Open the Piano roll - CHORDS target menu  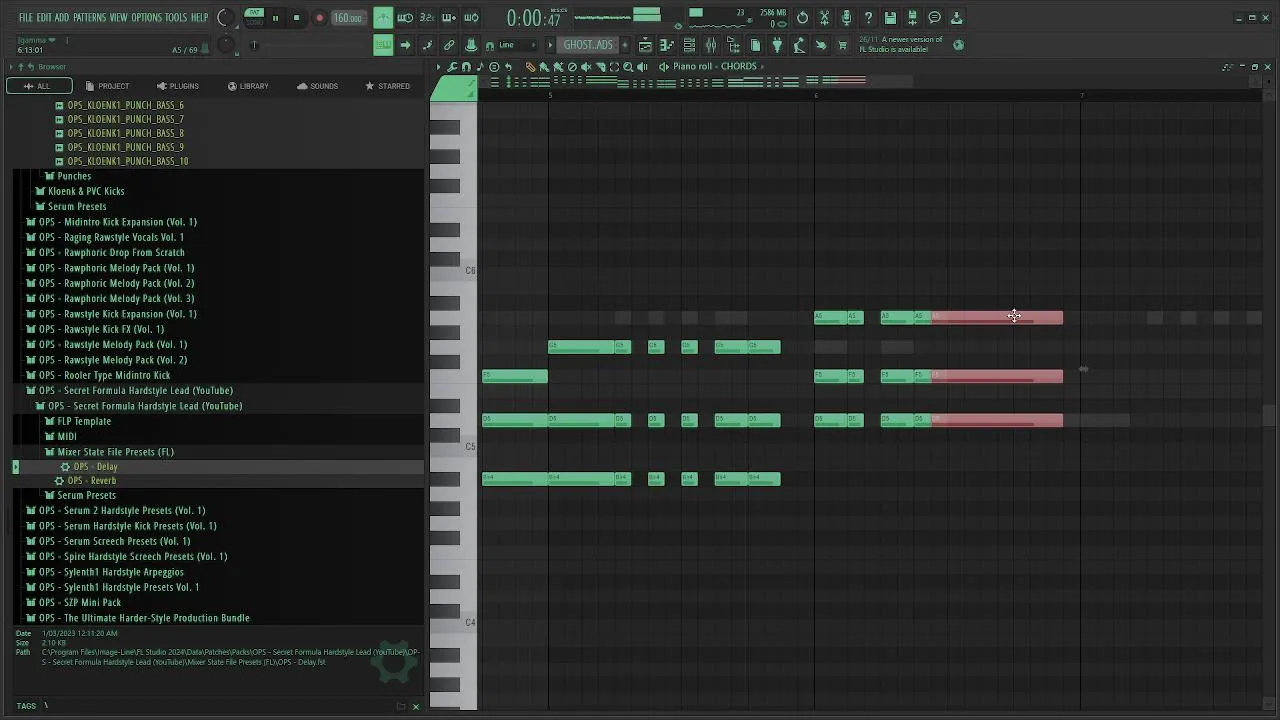(x=715, y=67)
